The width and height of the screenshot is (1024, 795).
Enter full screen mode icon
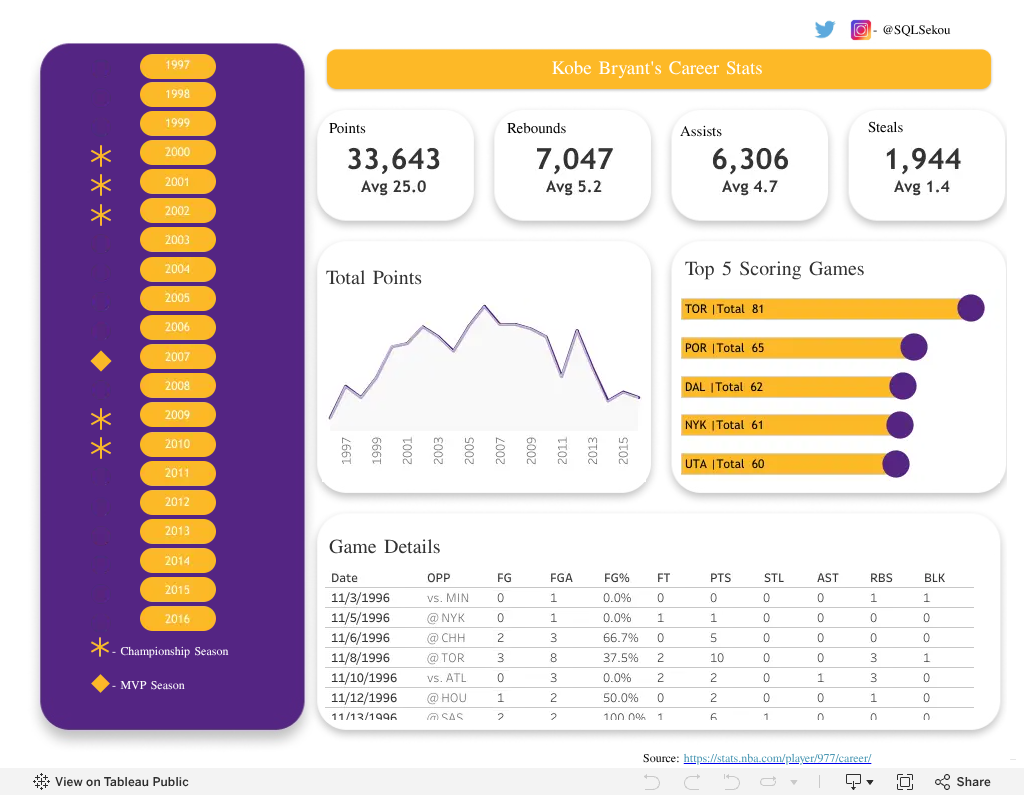(905, 781)
